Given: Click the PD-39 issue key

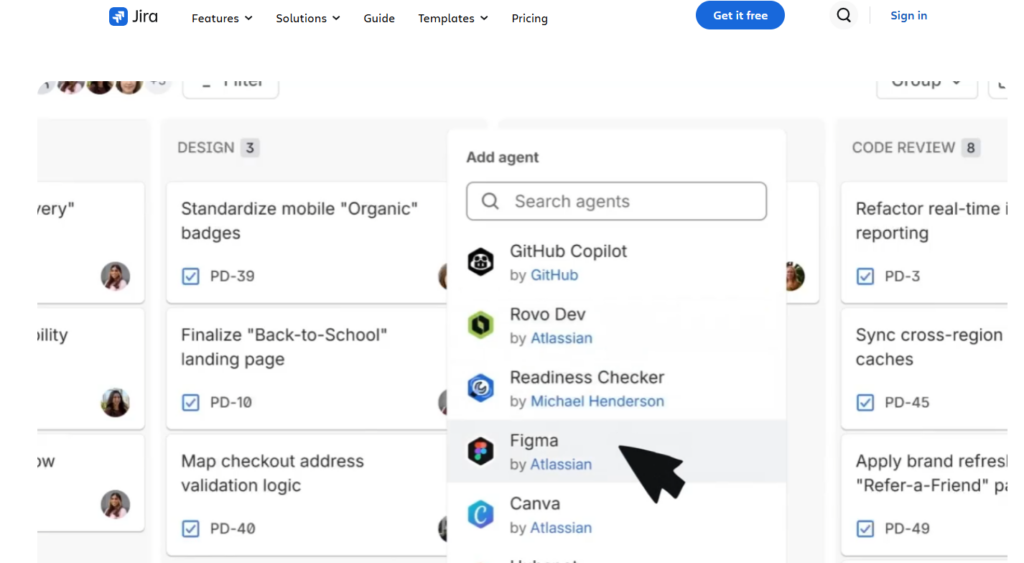Looking at the screenshot, I should point(232,276).
